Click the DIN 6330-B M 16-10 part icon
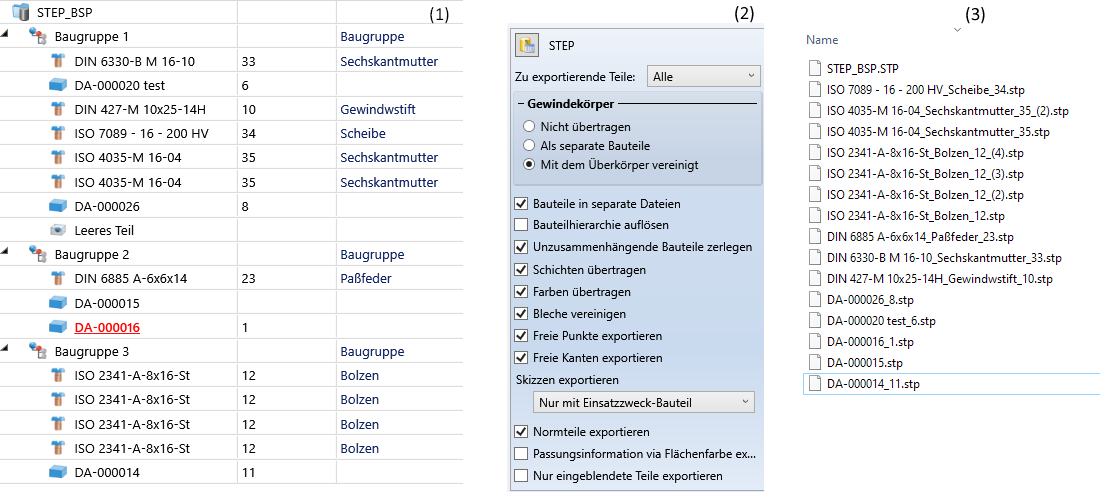This screenshot has width=1100, height=492. tap(58, 61)
